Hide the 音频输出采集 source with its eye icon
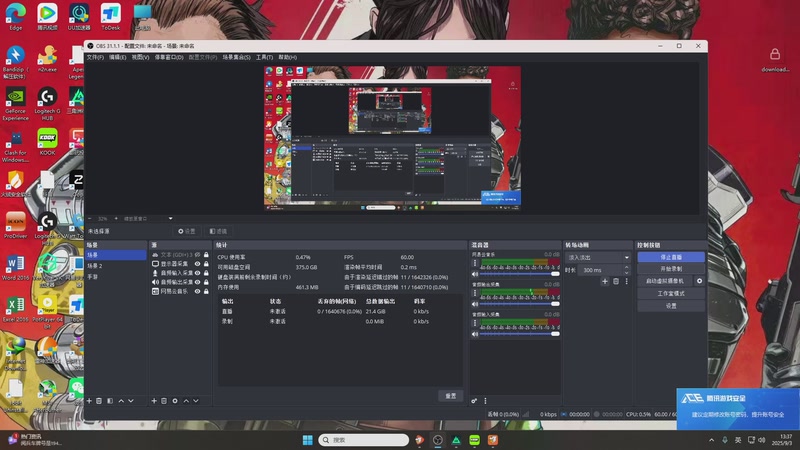Viewport: 800px width, 450px height. (197, 282)
